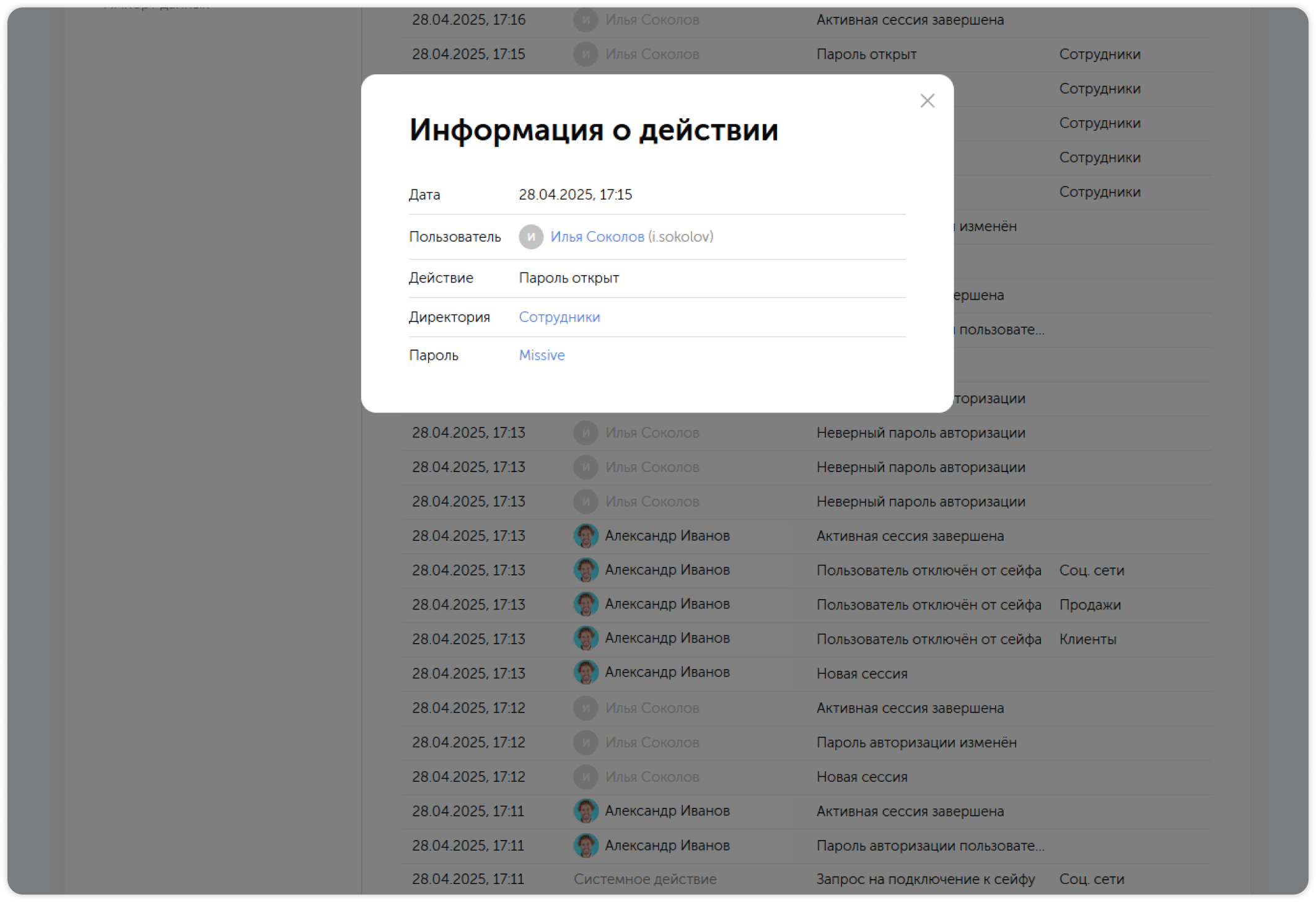Select the Пароль авторизации изменён row at 17:12
The height and width of the screenshot is (902, 1316).
tap(915, 742)
